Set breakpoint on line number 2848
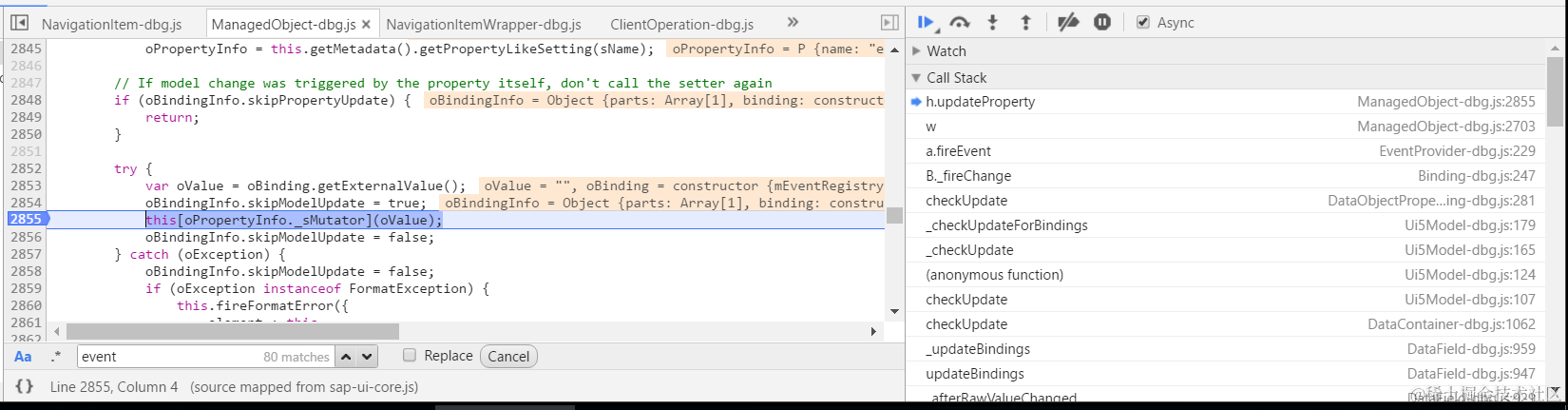The height and width of the screenshot is (410, 1568). pyautogui.click(x=26, y=100)
